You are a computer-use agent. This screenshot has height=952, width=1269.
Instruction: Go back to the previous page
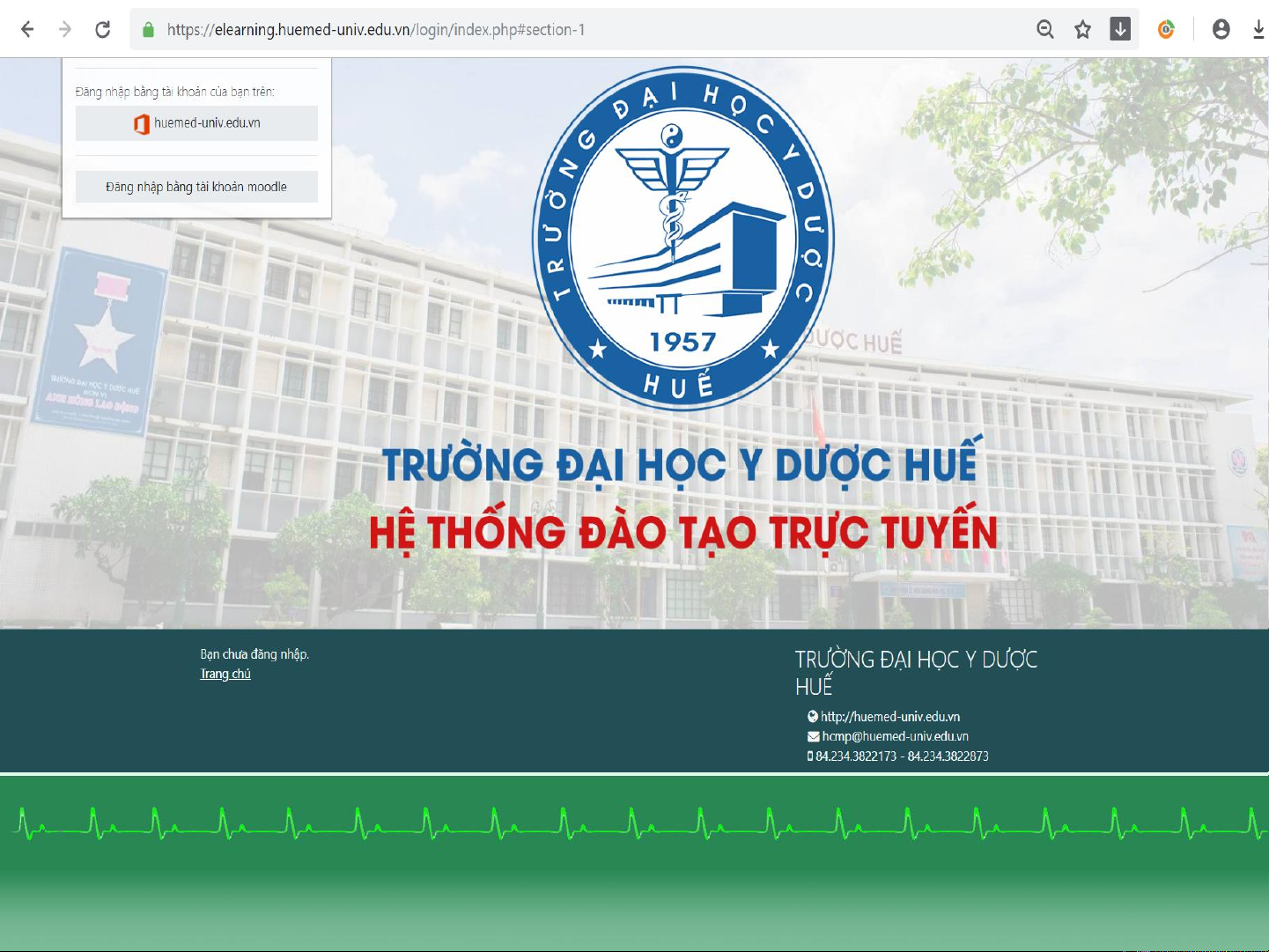tap(27, 30)
